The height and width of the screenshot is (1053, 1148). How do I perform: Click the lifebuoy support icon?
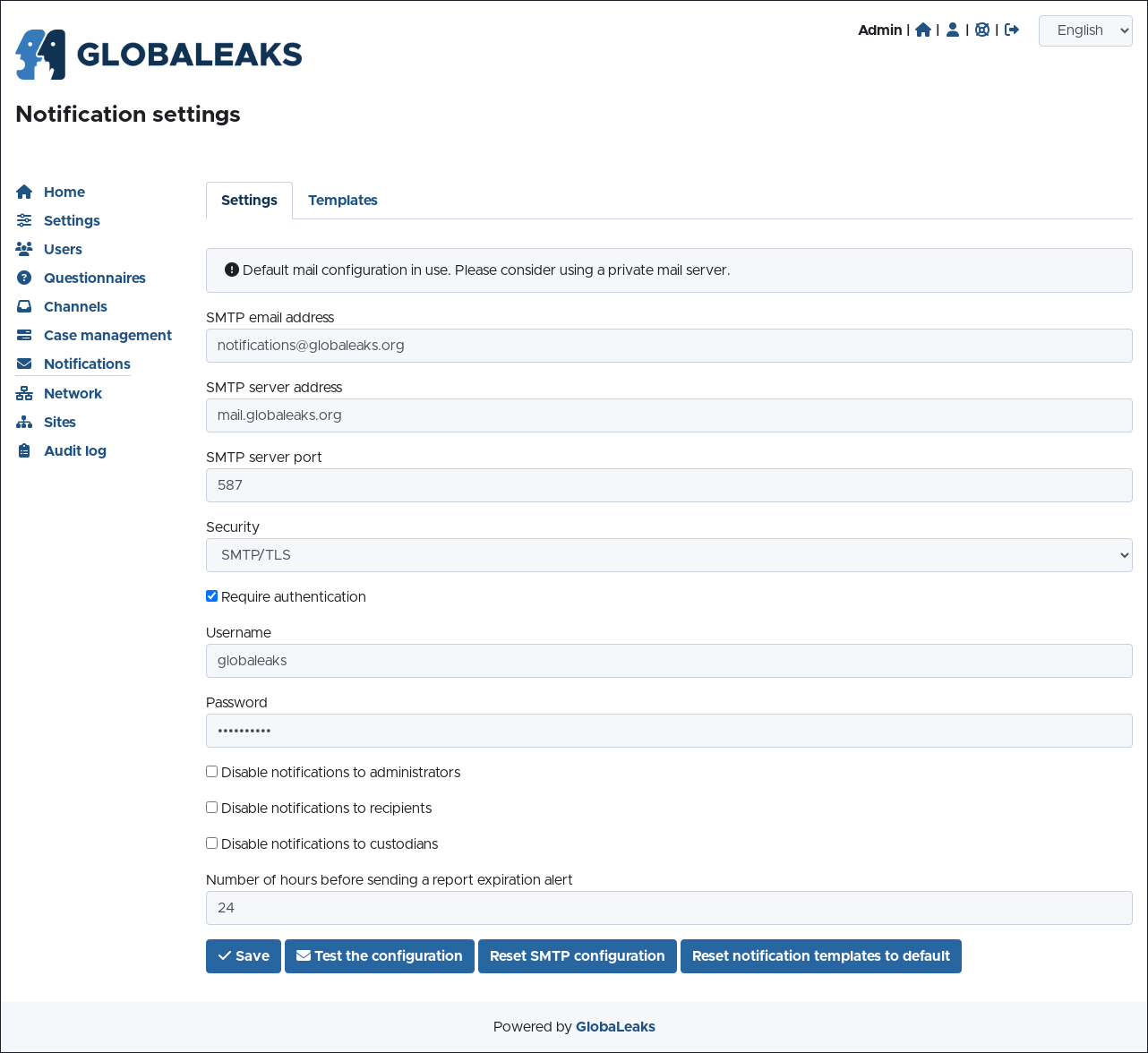982,30
